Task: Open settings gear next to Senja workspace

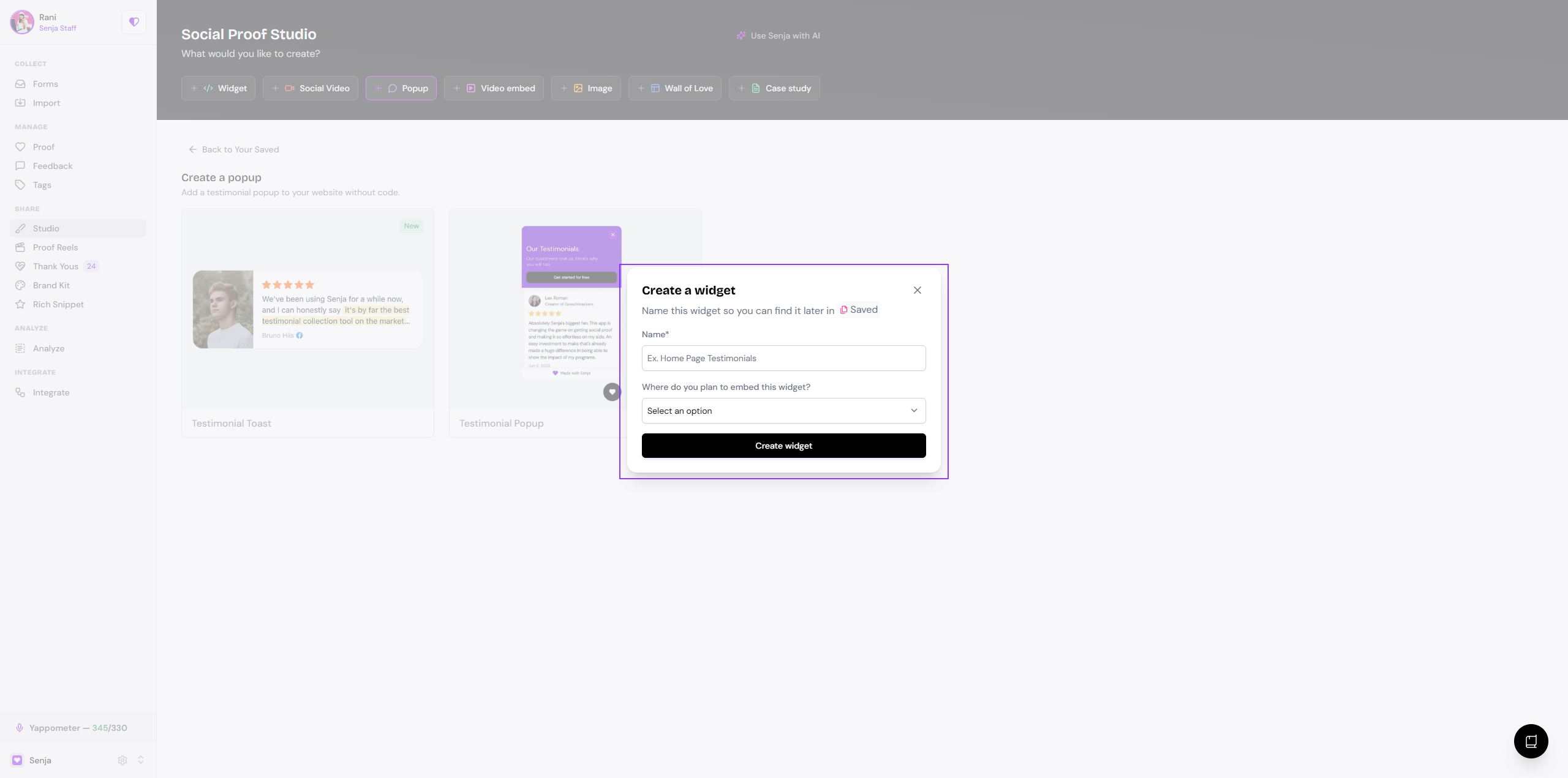Action: click(123, 760)
